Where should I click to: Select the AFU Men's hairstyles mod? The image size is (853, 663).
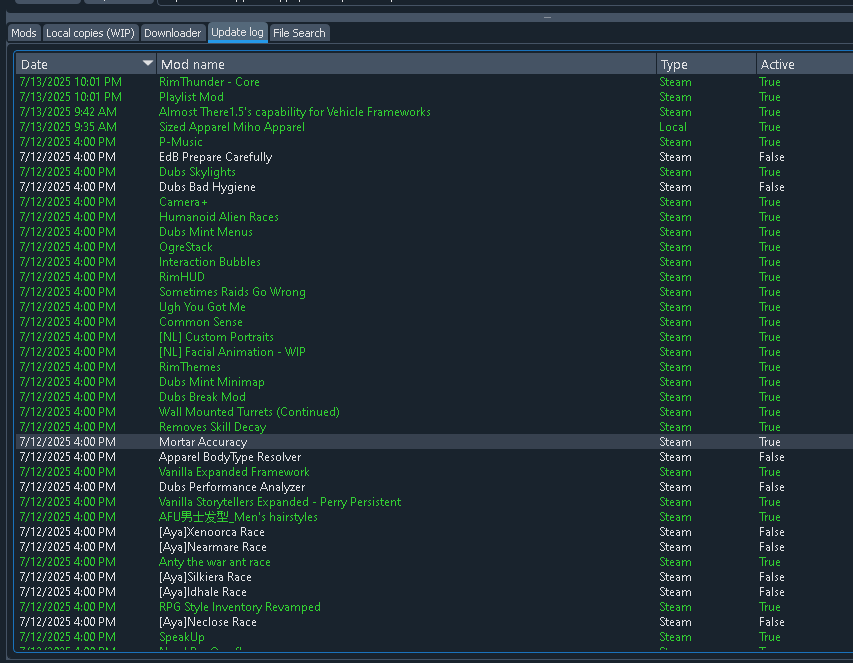point(238,517)
